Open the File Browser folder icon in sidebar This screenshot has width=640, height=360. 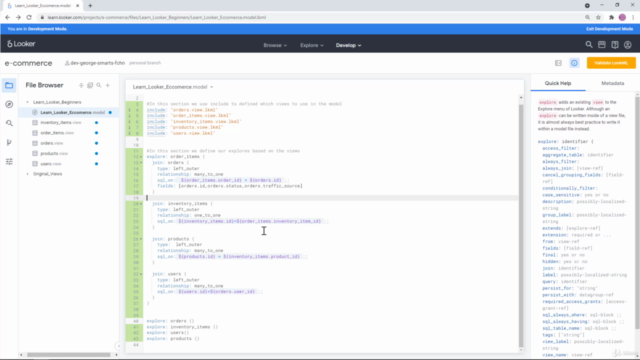coord(9,85)
